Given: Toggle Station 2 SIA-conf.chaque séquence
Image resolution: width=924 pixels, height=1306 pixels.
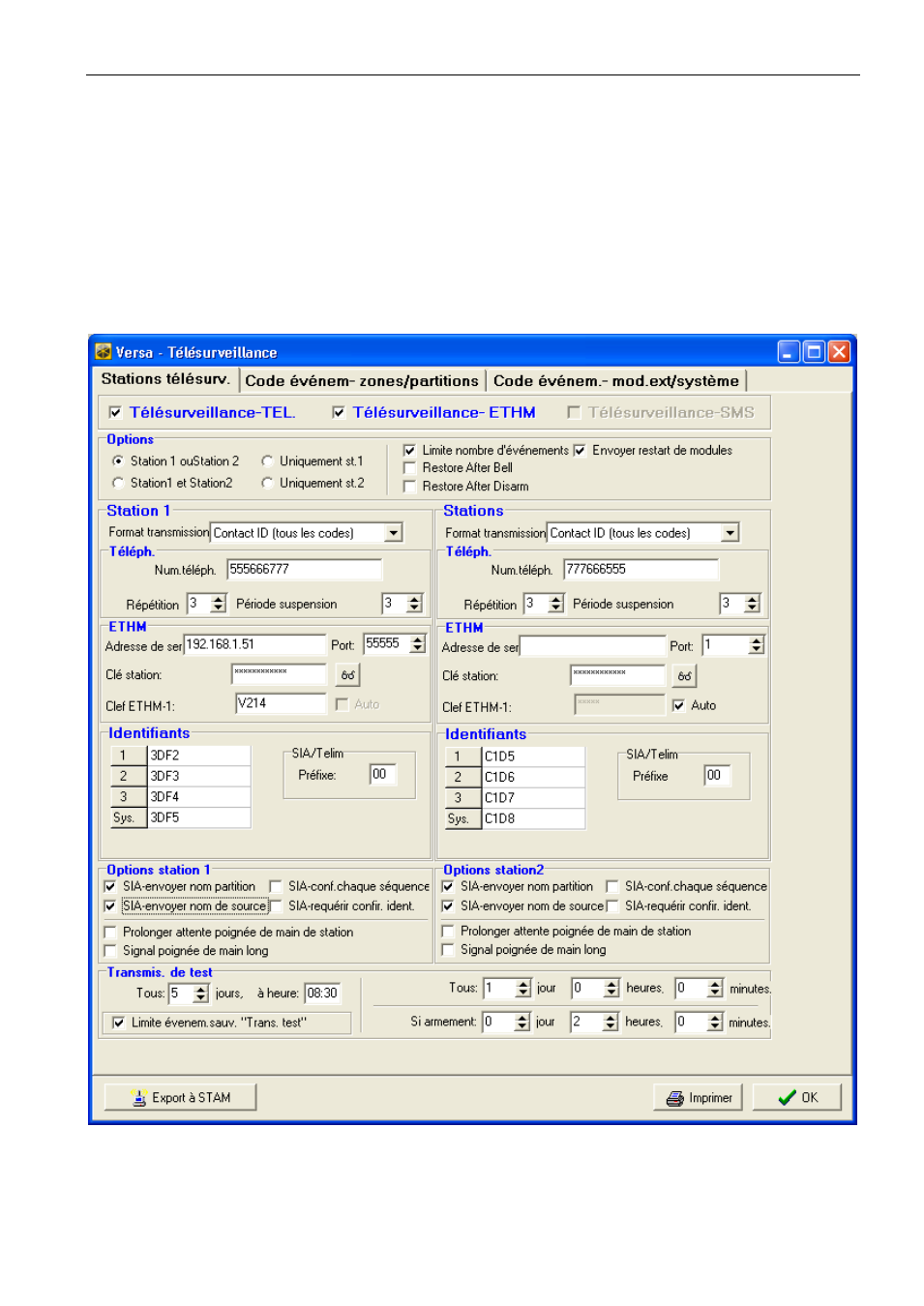Looking at the screenshot, I should (612, 887).
